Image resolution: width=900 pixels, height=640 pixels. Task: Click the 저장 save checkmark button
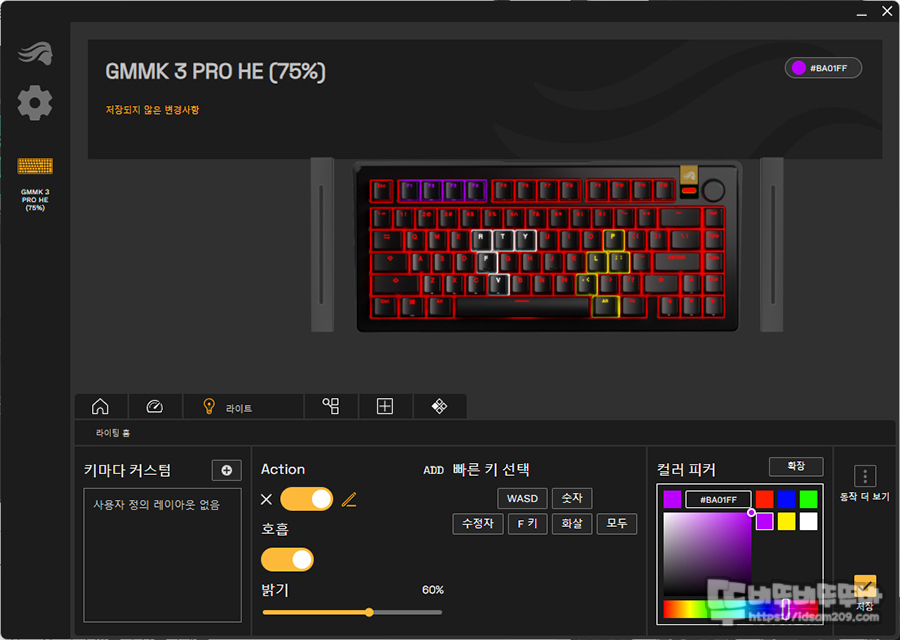(865, 585)
